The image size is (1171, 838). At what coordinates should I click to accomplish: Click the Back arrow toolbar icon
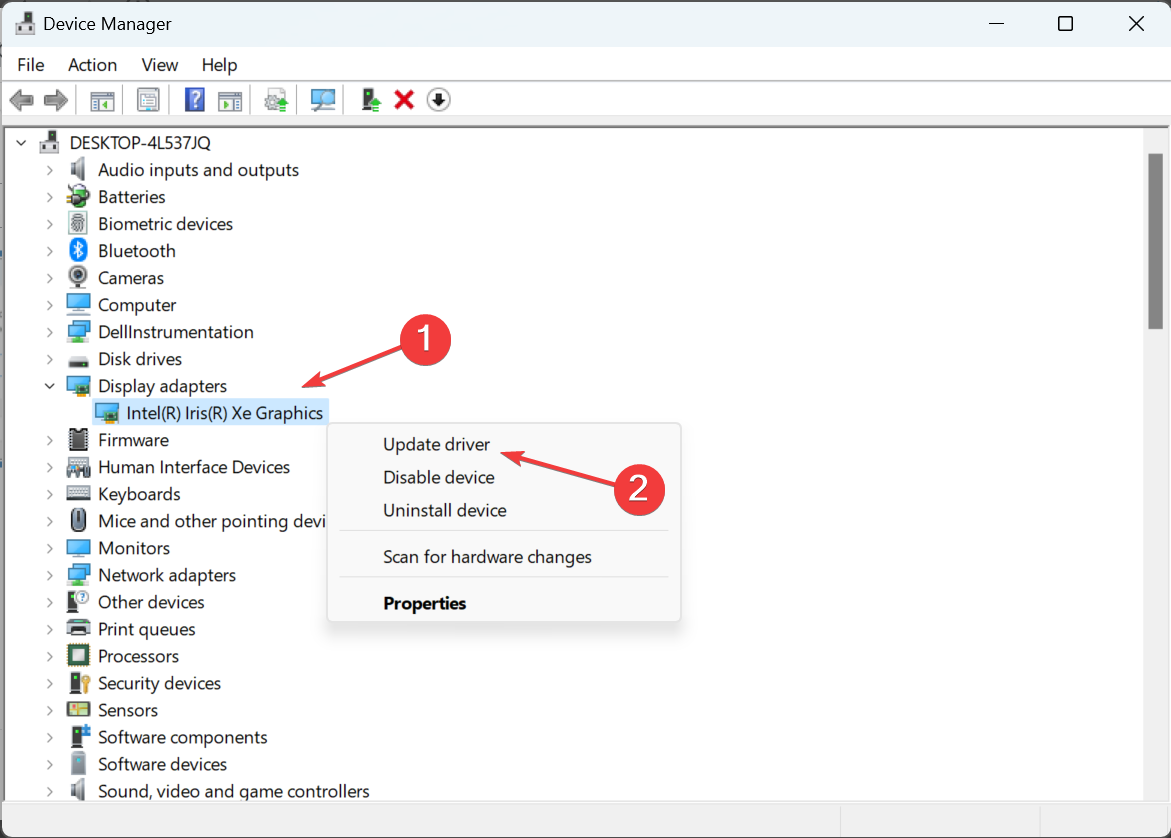click(22, 100)
